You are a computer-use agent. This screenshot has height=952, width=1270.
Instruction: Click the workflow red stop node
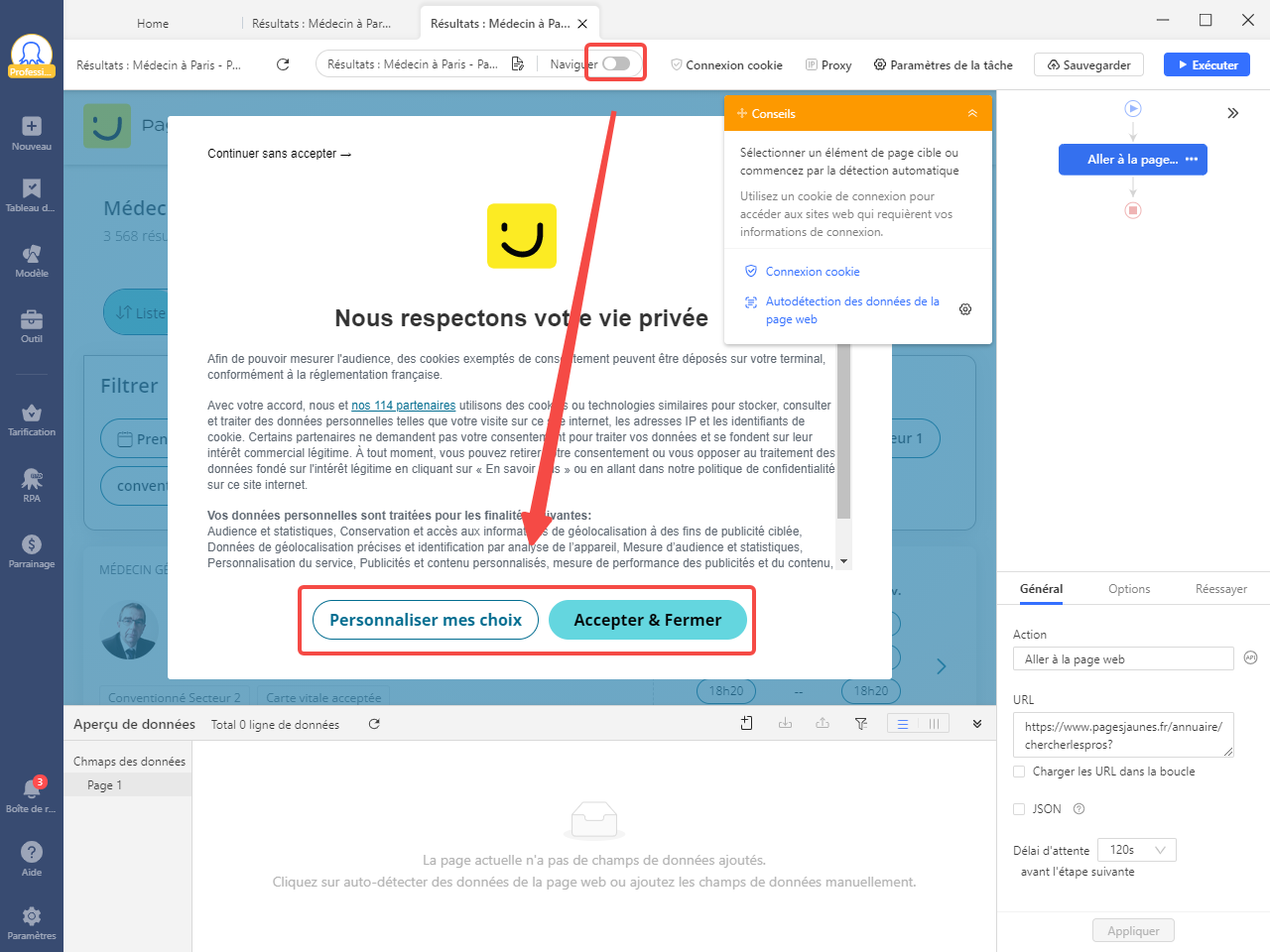(1133, 210)
